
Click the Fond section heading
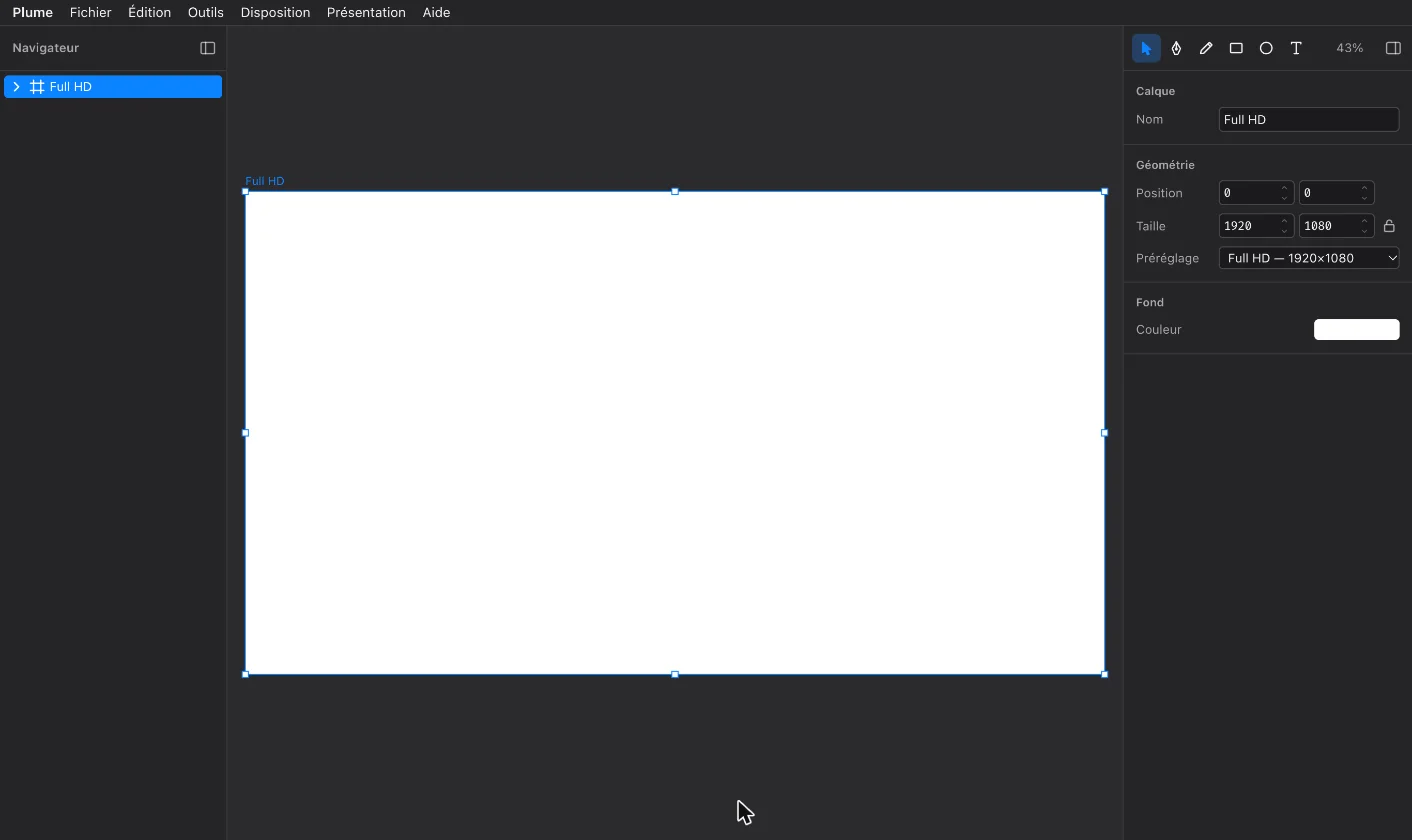[x=1150, y=302]
